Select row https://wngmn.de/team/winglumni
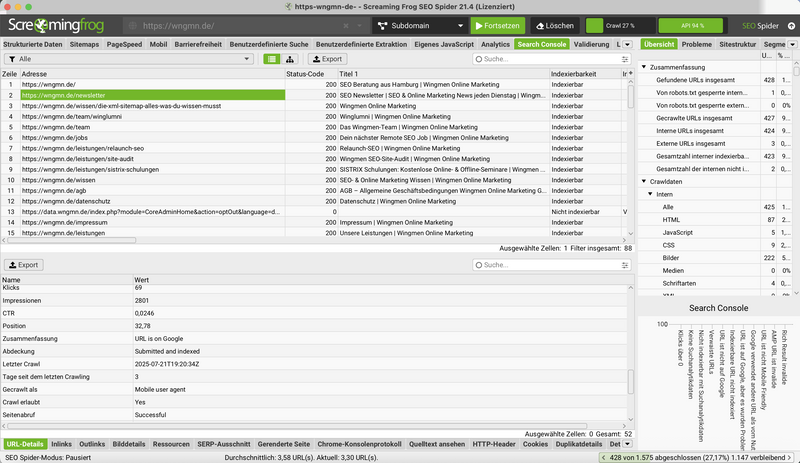Viewport: 800px width, 463px height. tap(316, 116)
